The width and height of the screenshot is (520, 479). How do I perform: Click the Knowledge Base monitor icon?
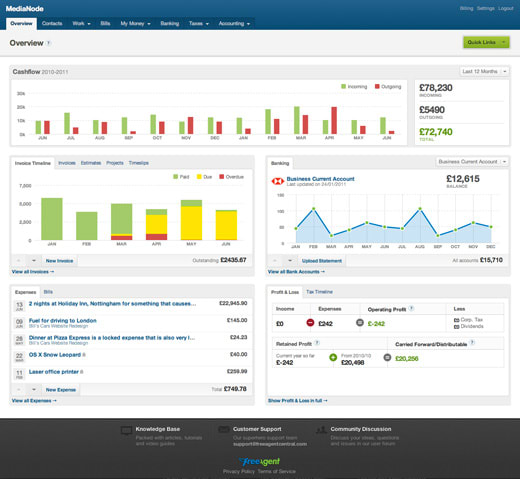click(126, 430)
